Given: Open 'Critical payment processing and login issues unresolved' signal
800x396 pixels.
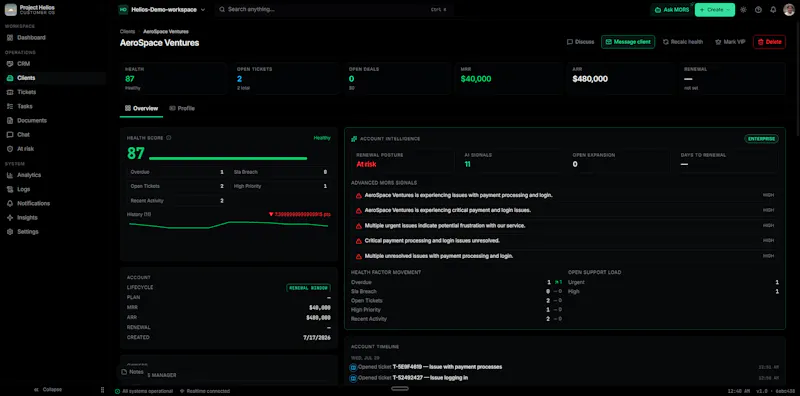Looking at the screenshot, I should (564, 241).
